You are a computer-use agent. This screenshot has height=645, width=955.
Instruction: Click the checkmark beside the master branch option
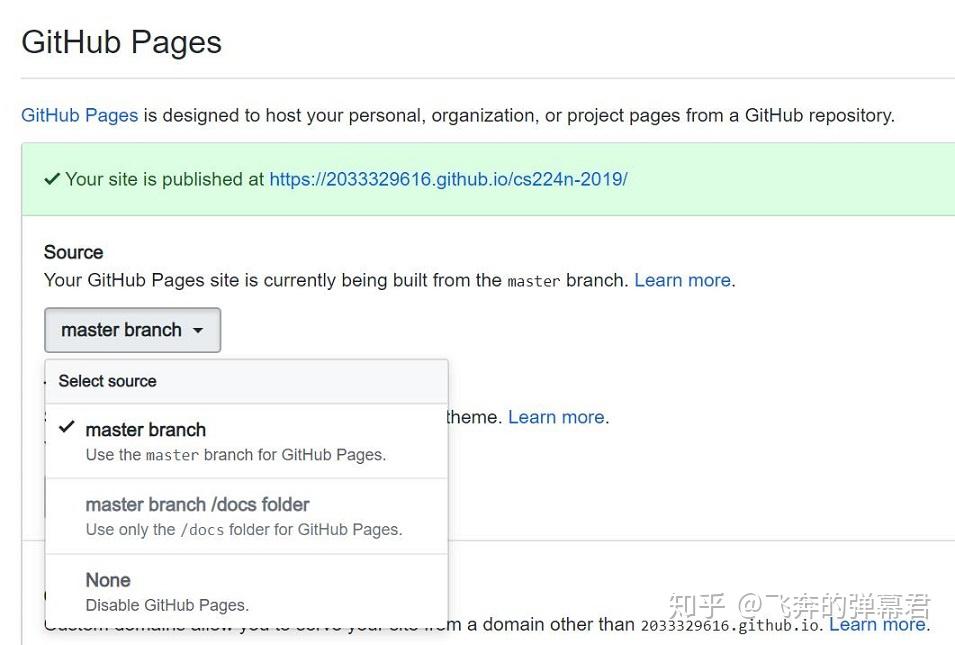click(67, 428)
